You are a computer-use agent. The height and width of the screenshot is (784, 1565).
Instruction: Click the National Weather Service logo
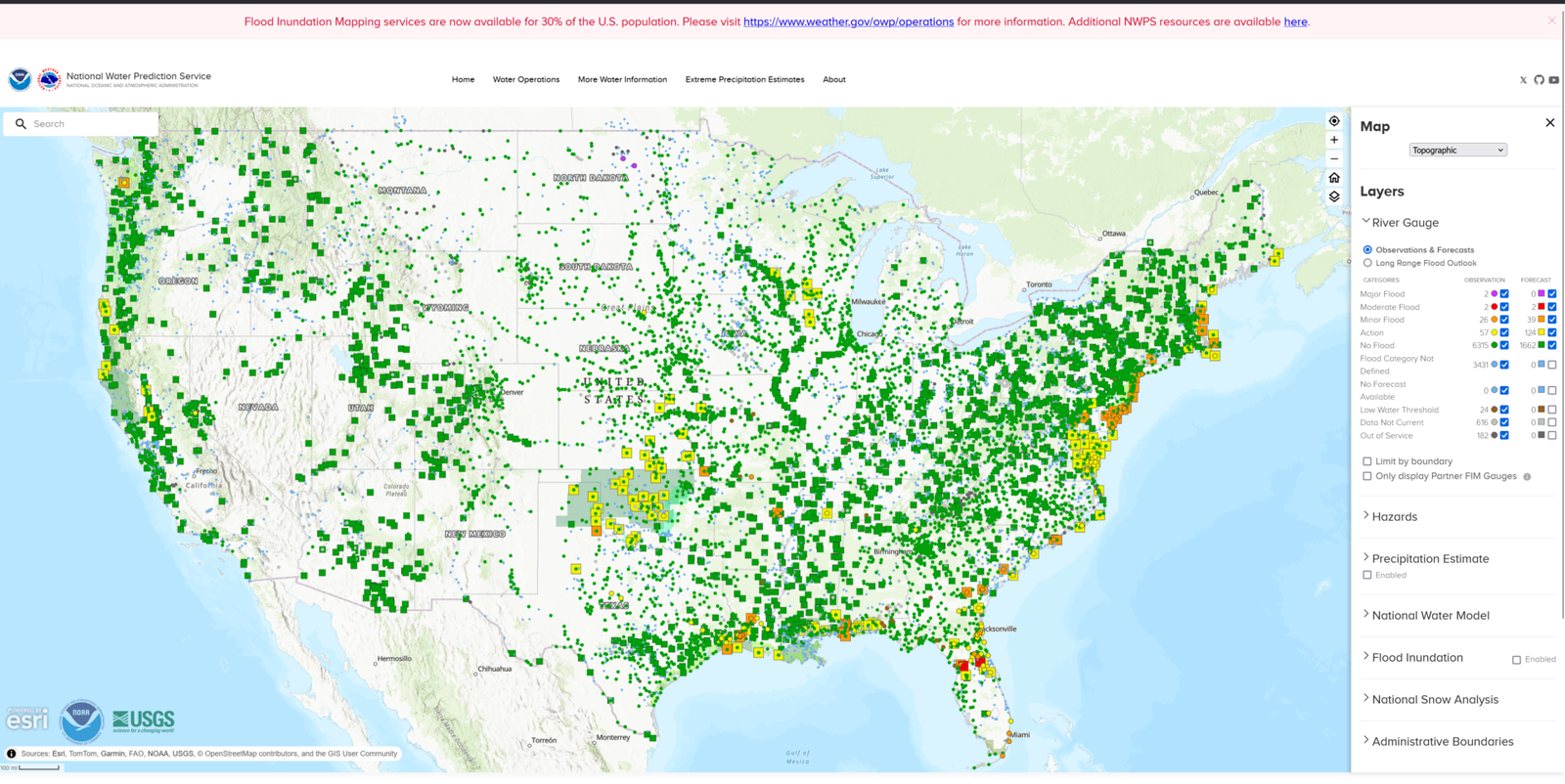49,79
